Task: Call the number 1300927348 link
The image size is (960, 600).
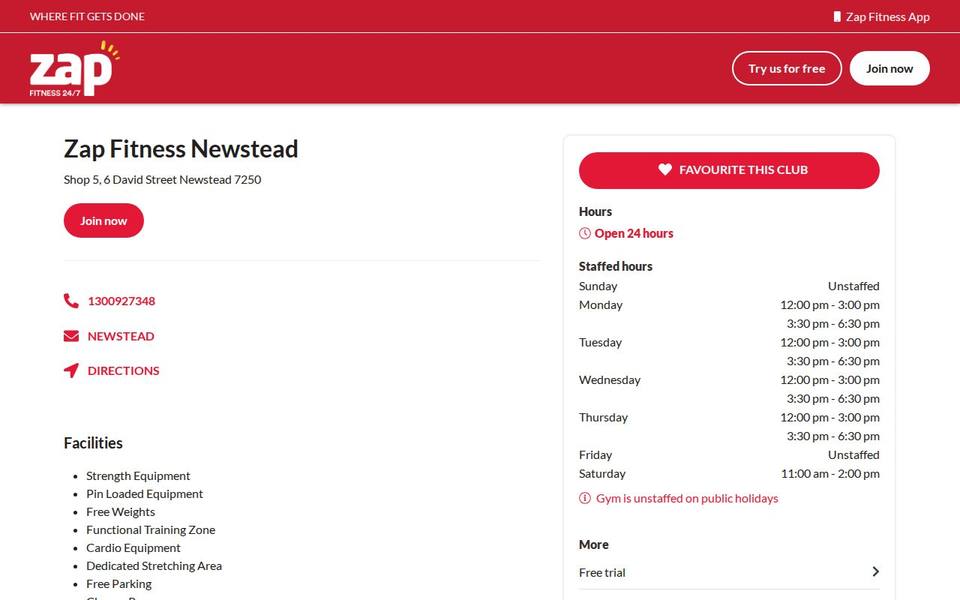Action: coord(121,301)
